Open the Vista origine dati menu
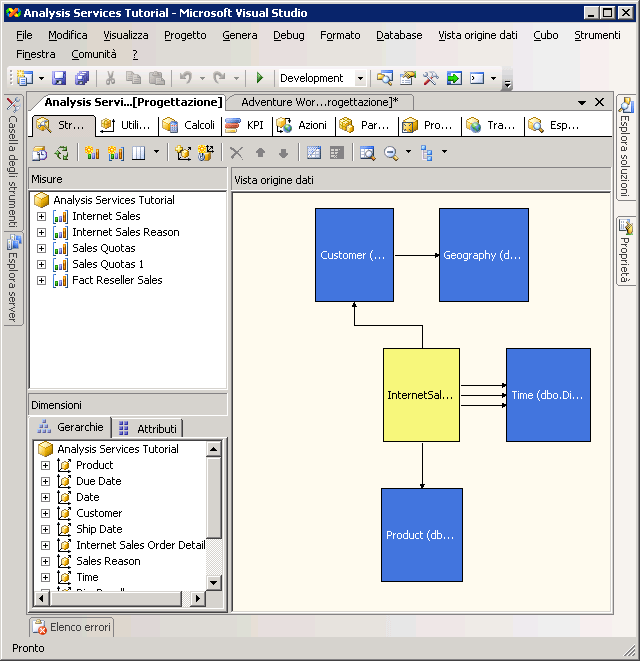640x661 pixels. point(478,35)
